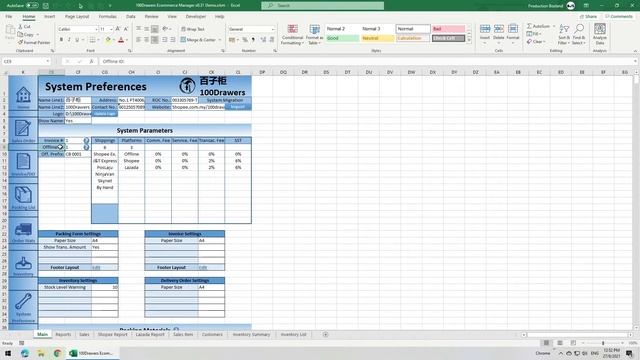The image size is (640, 360).
Task: Open Find & Select
Action: (x=579, y=34)
